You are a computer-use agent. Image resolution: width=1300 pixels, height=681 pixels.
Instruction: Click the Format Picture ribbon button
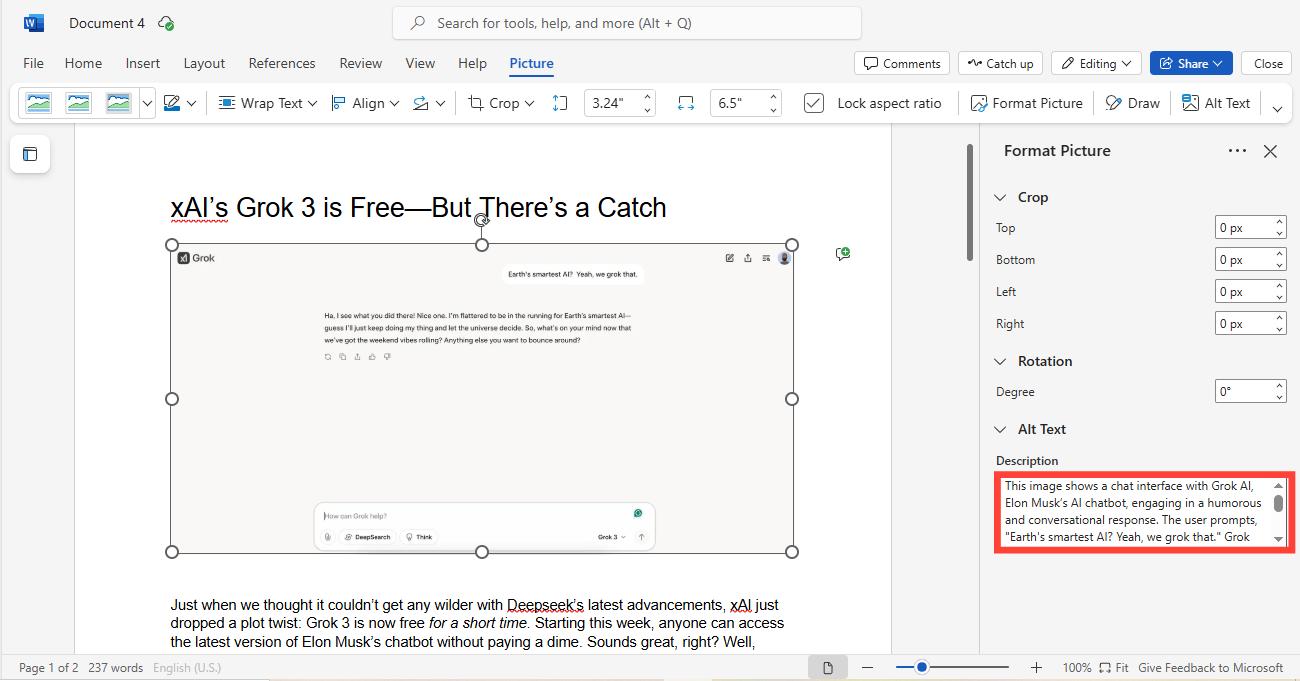click(x=1026, y=103)
